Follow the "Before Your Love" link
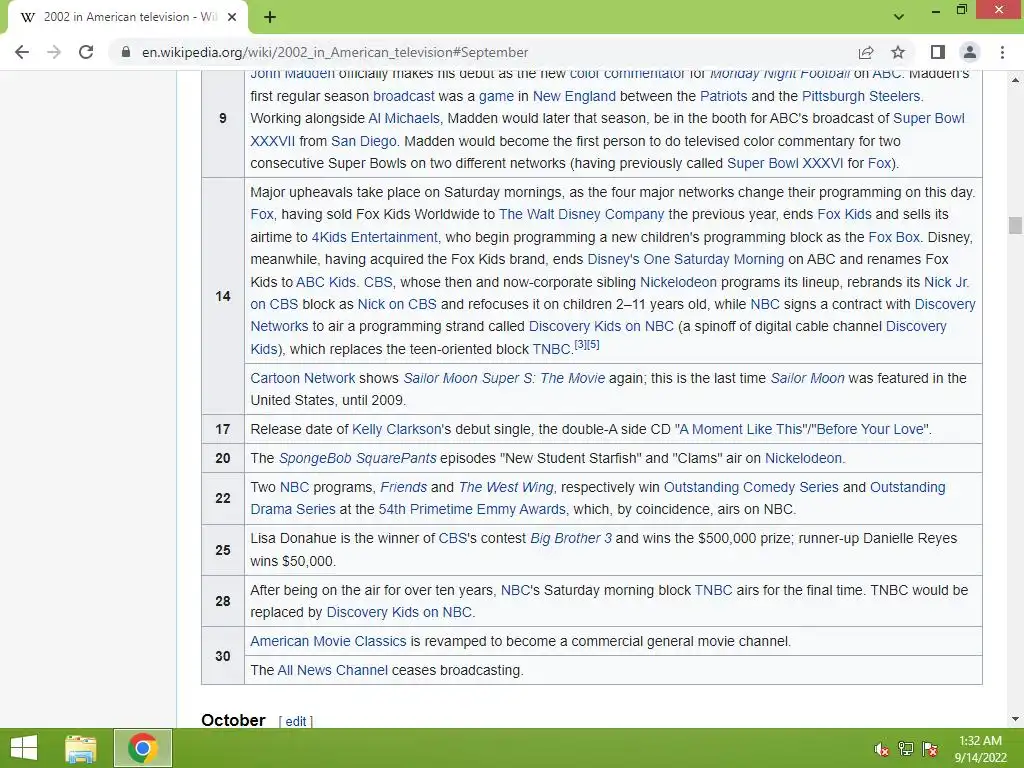Screen dimensions: 1024x768 point(868,429)
